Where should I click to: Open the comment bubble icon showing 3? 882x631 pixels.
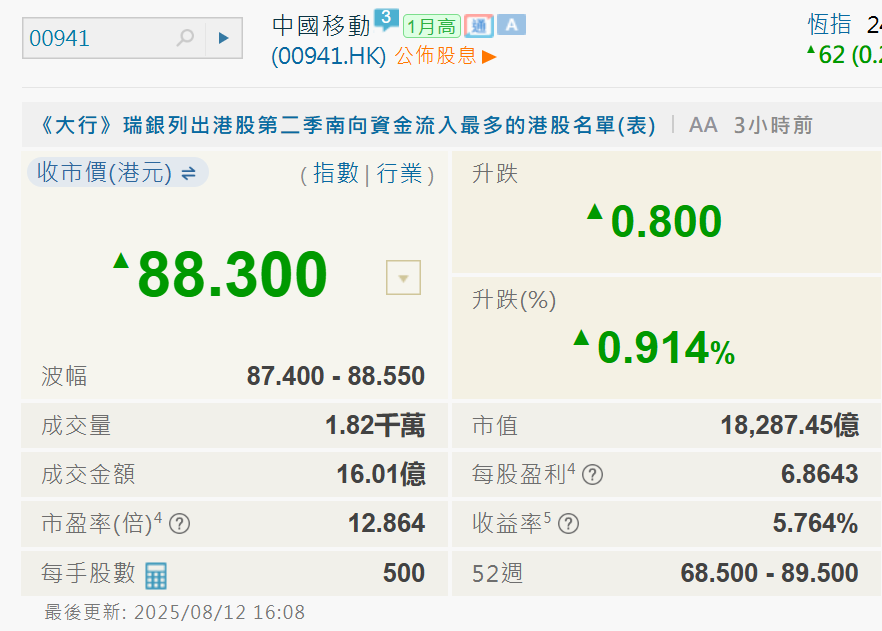[x=386, y=20]
